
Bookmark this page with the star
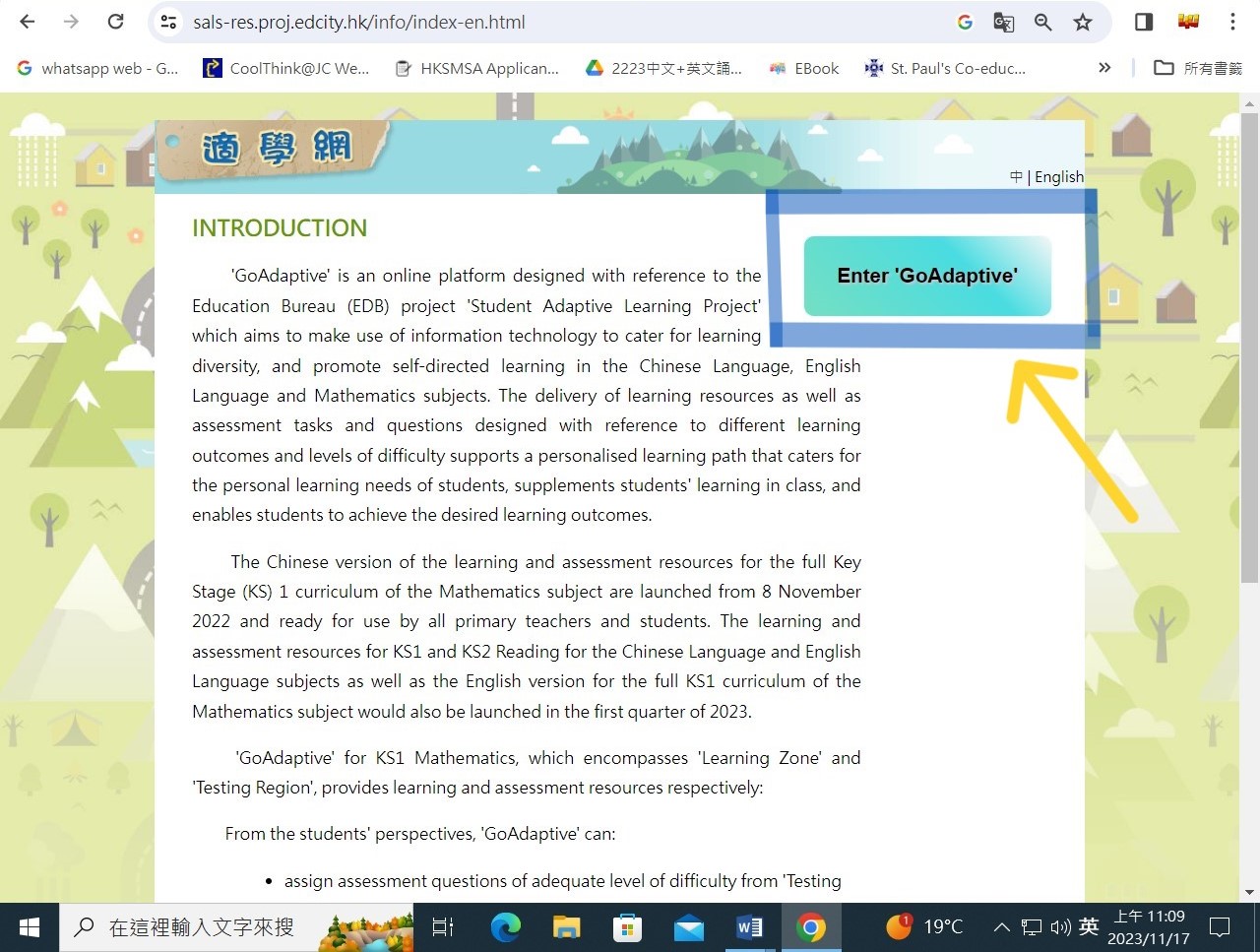(1083, 22)
